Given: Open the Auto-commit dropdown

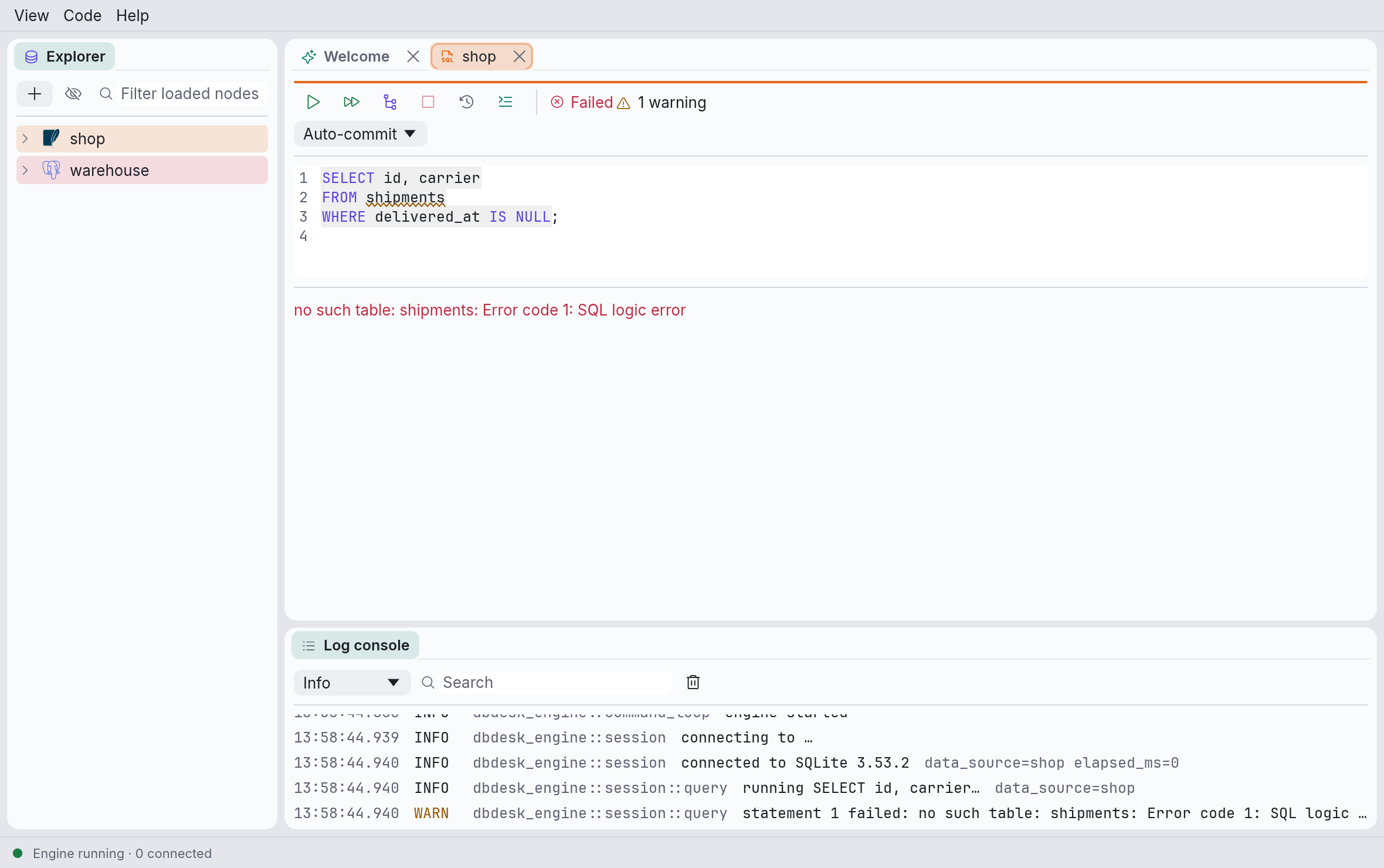Looking at the screenshot, I should click(x=360, y=134).
